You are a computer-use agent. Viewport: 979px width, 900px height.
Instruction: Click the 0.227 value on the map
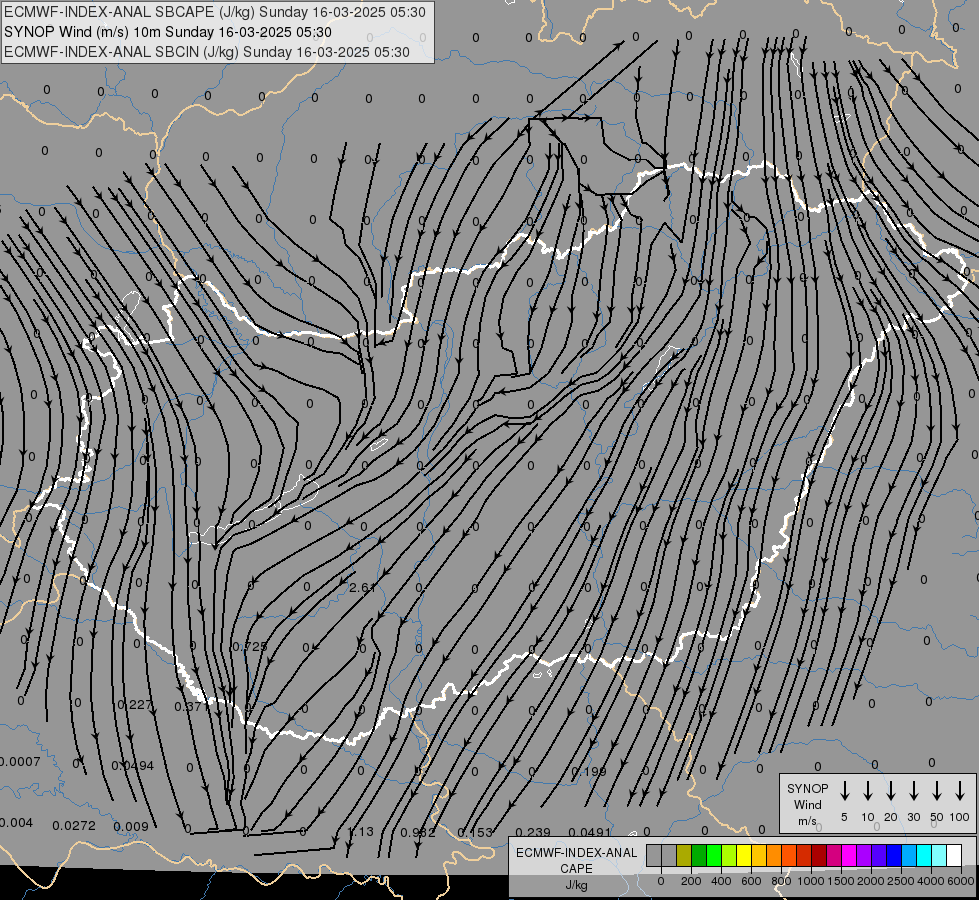point(135,705)
